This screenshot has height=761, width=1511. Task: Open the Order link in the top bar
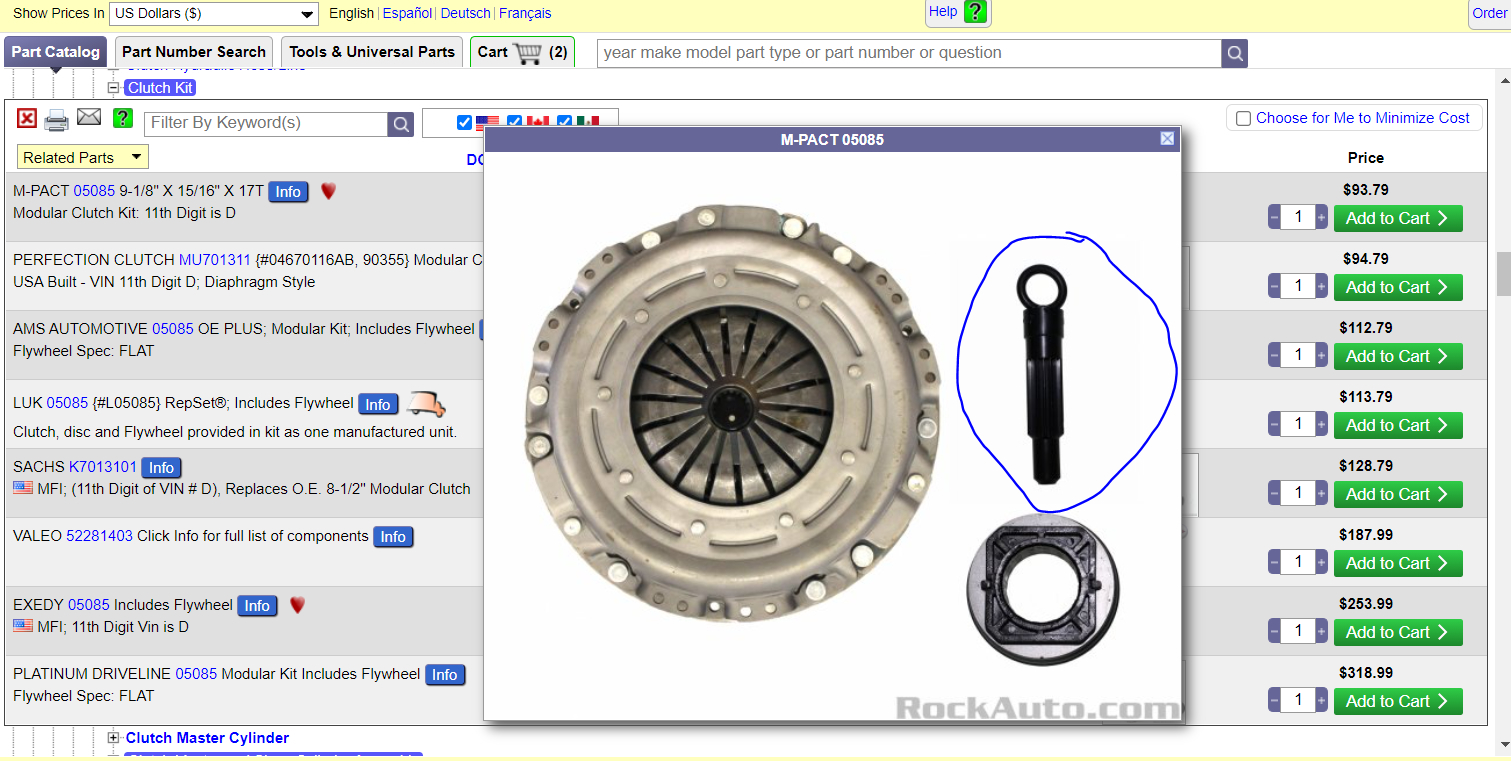point(1489,13)
